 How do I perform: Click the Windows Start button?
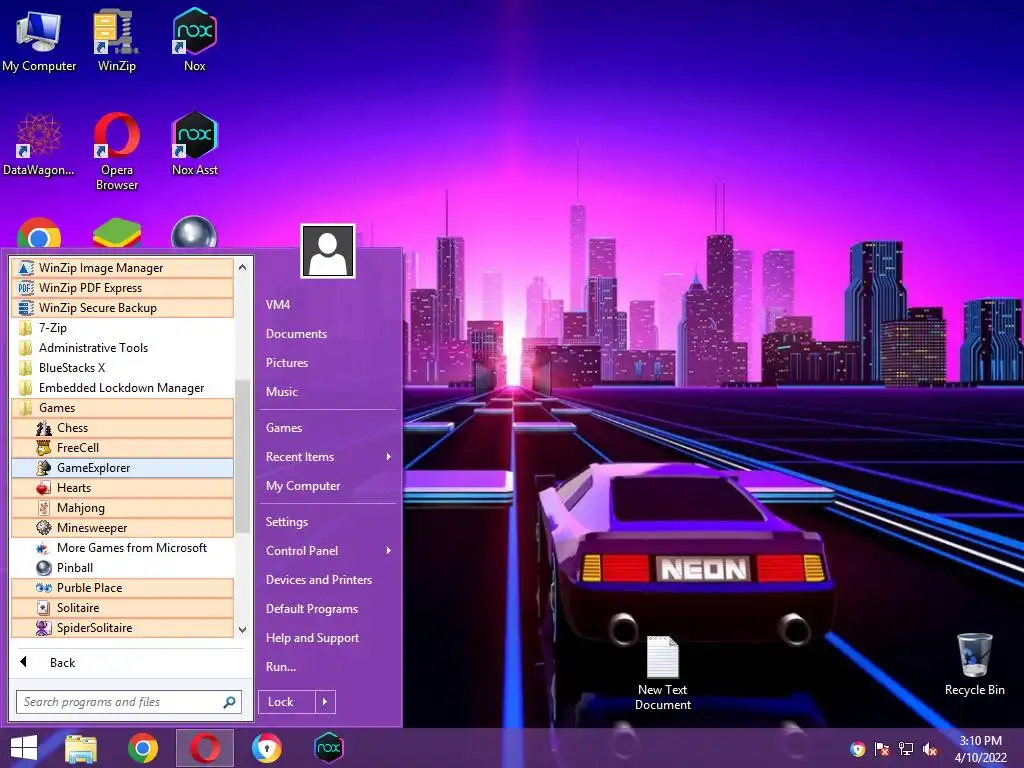[24, 748]
